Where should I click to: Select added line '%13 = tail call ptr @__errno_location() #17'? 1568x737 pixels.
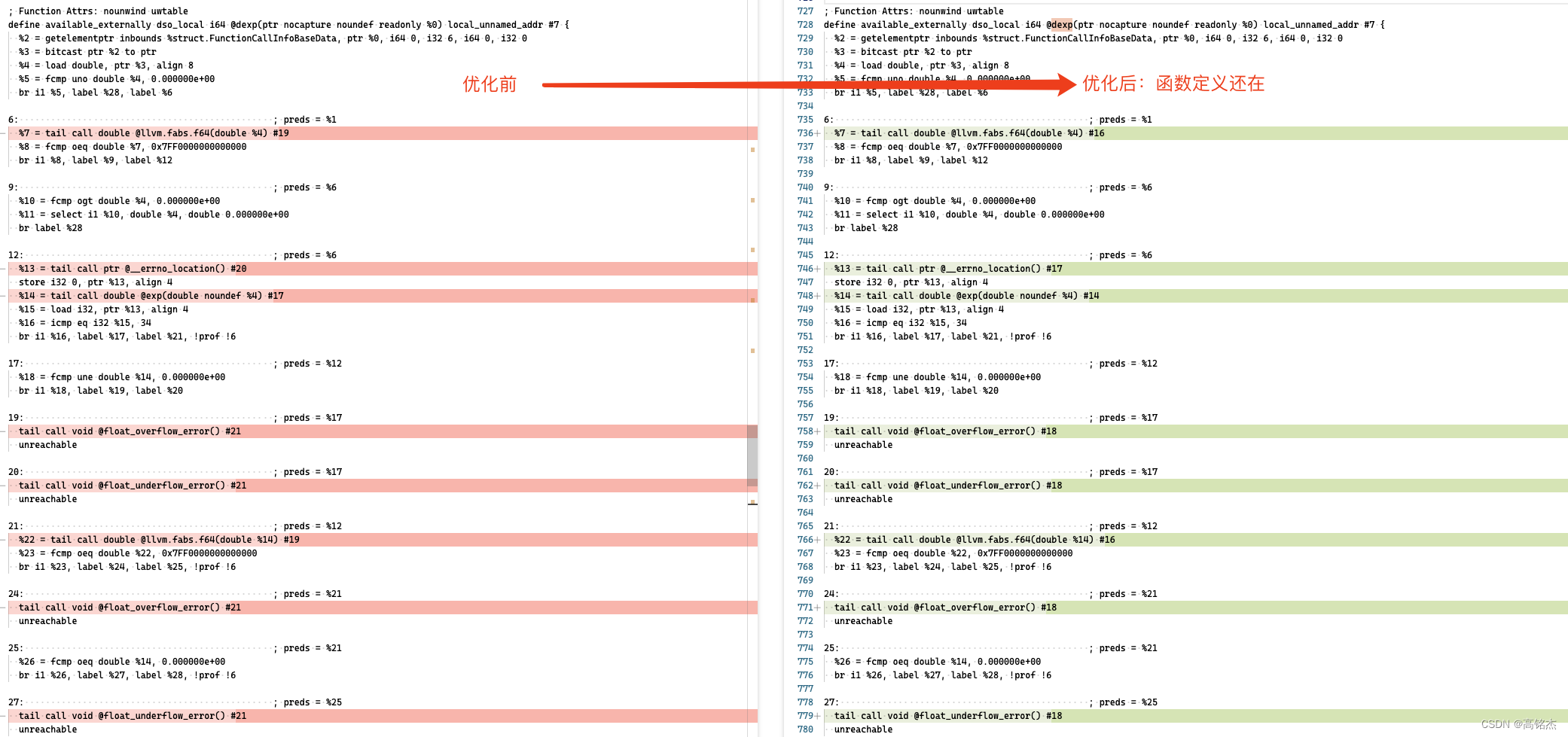click(1196, 269)
